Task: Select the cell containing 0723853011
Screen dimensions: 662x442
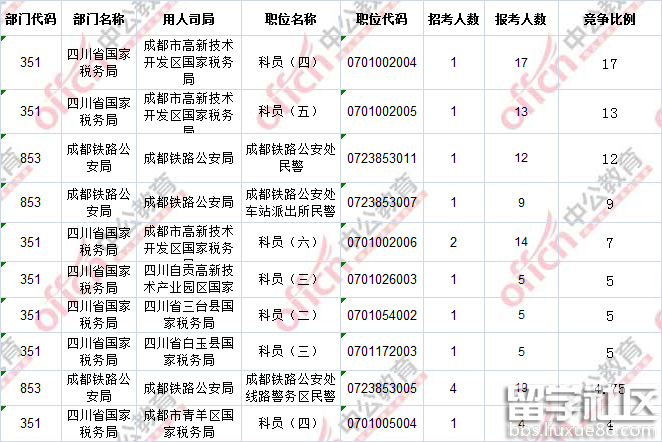Action: (380, 159)
